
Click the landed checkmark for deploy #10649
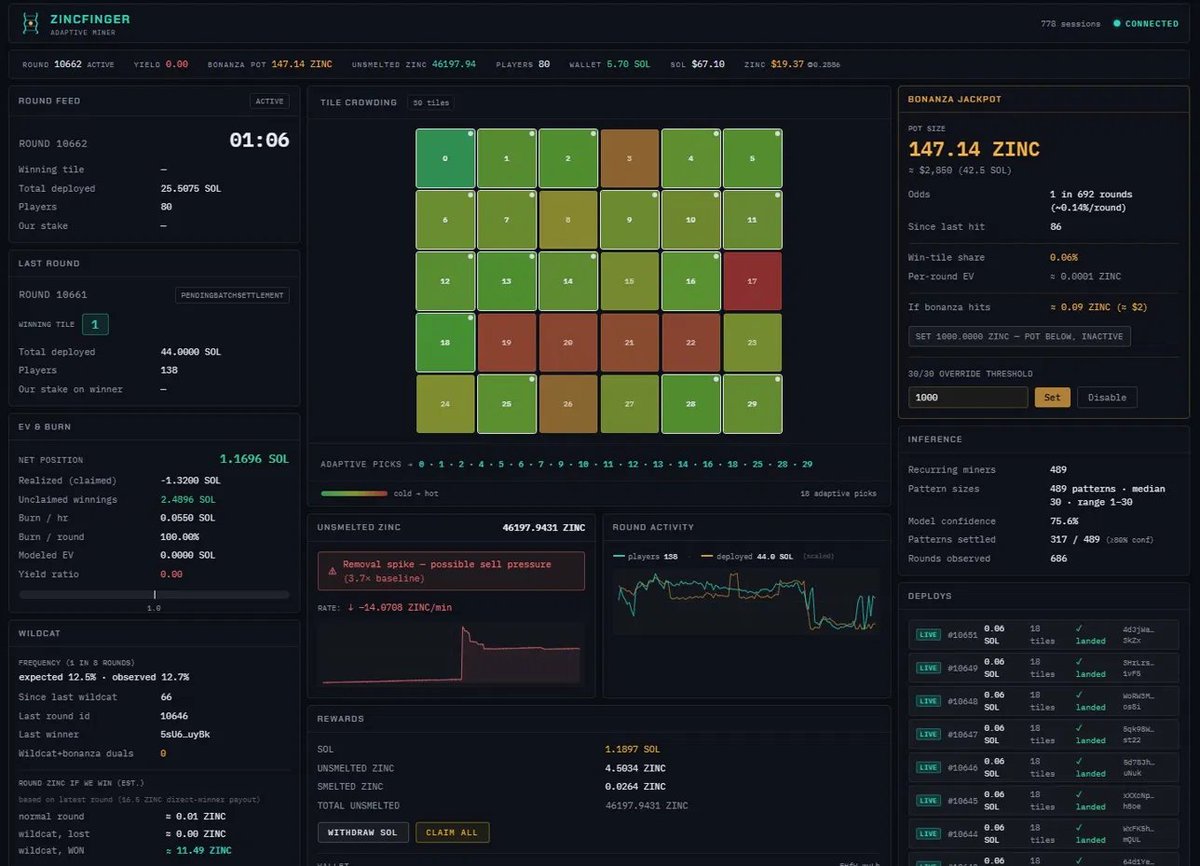[x=1078, y=662]
